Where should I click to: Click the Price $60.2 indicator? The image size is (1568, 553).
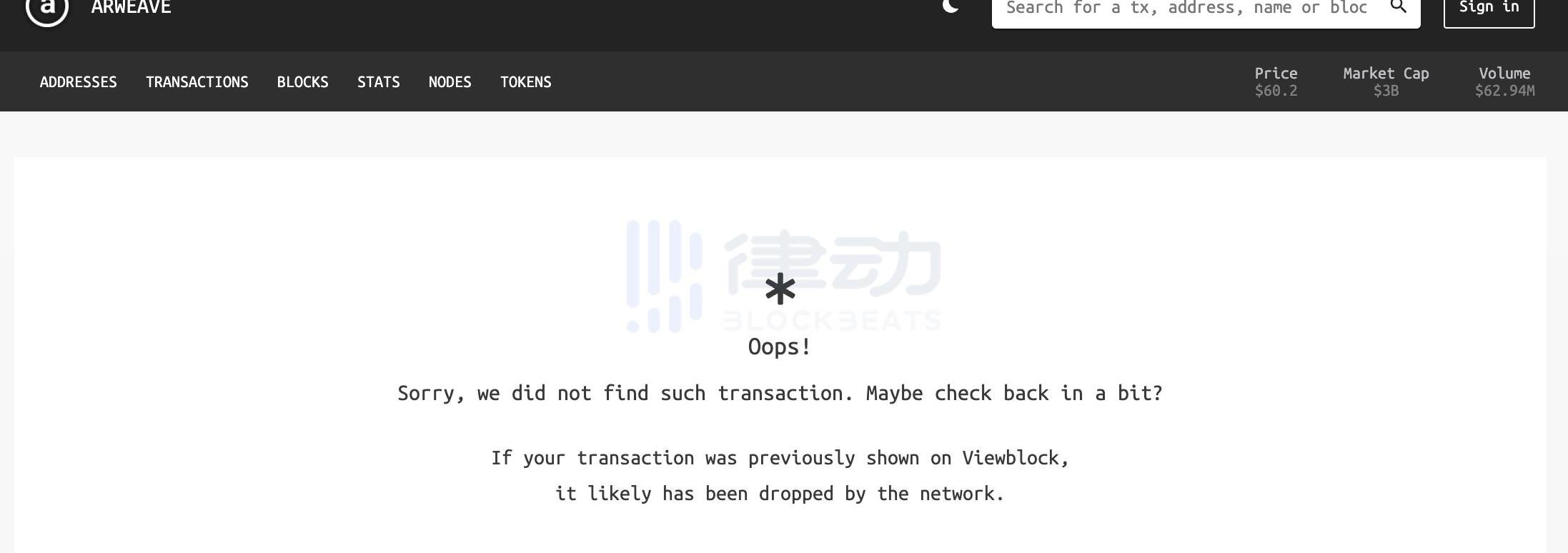coord(1276,81)
